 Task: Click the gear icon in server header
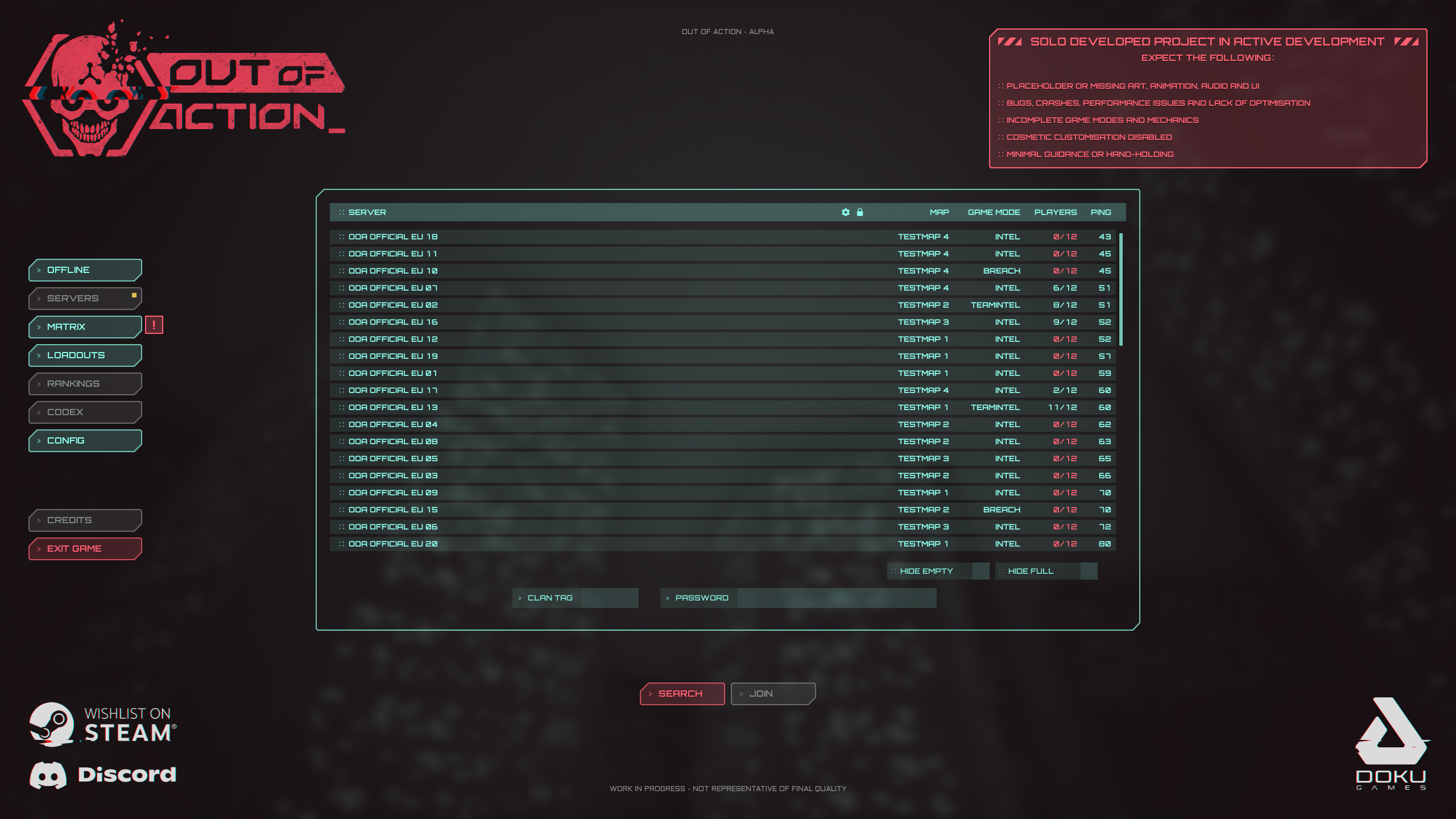pyautogui.click(x=845, y=212)
